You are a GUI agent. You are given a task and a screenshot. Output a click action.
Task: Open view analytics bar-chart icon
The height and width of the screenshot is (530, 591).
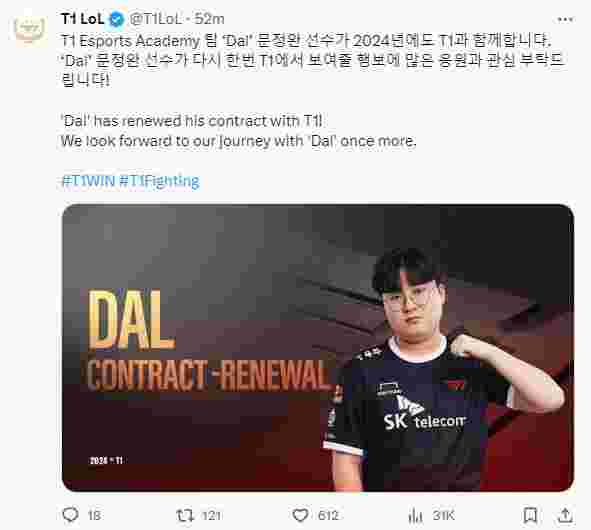[415, 515]
